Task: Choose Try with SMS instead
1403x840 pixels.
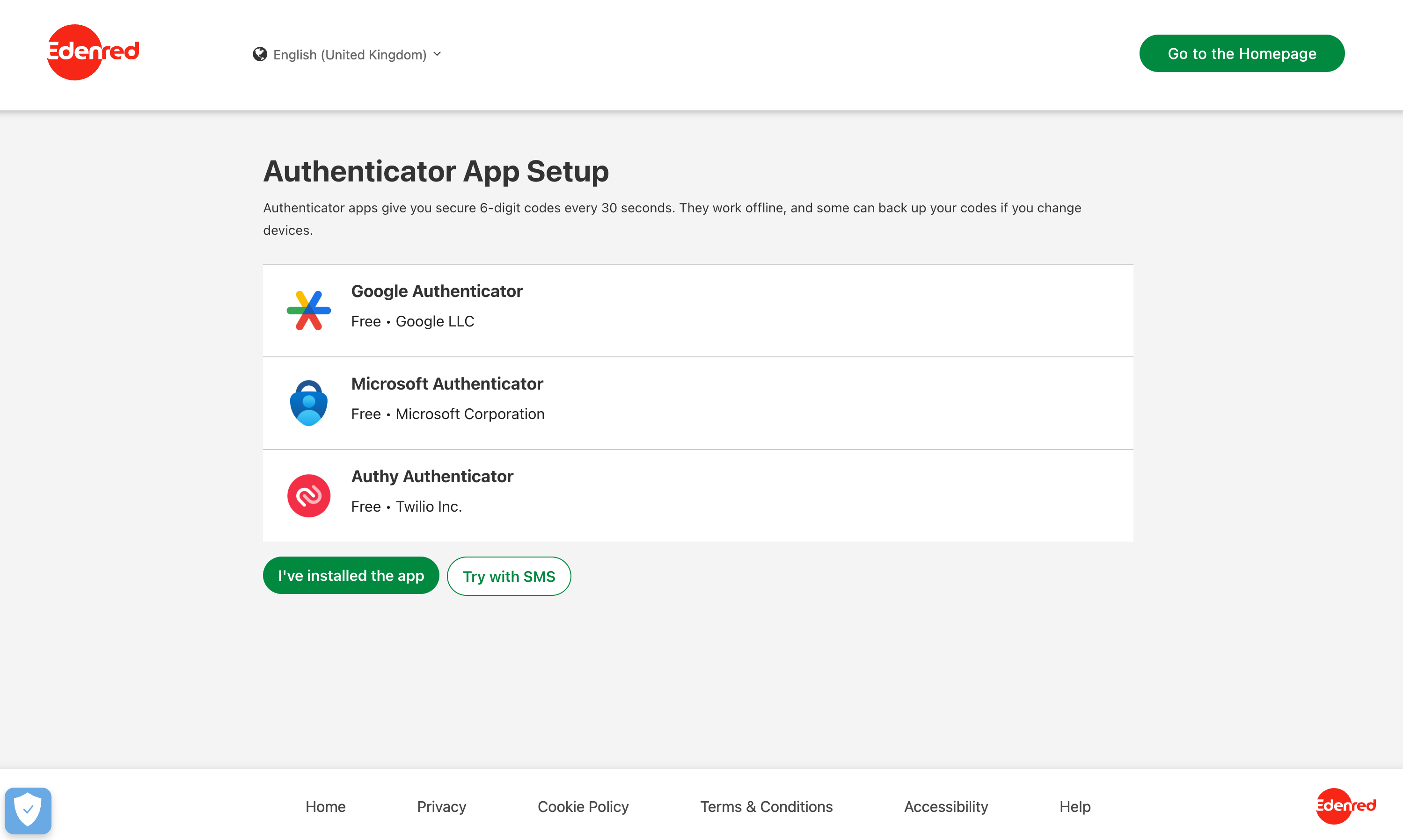Action: 508,576
